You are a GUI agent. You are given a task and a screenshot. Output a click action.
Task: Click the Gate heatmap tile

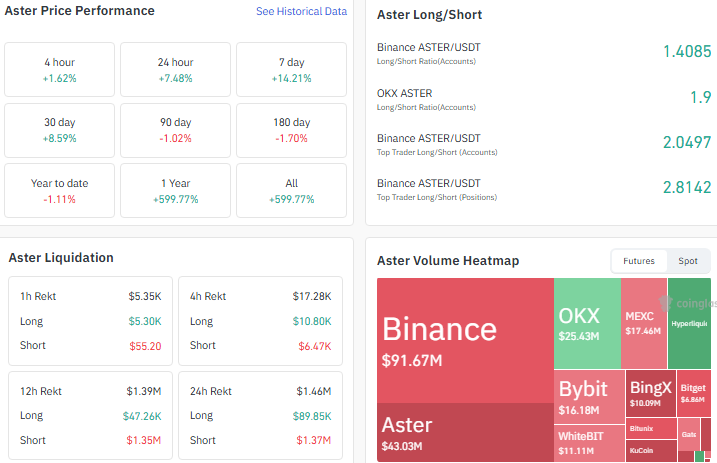(688, 434)
